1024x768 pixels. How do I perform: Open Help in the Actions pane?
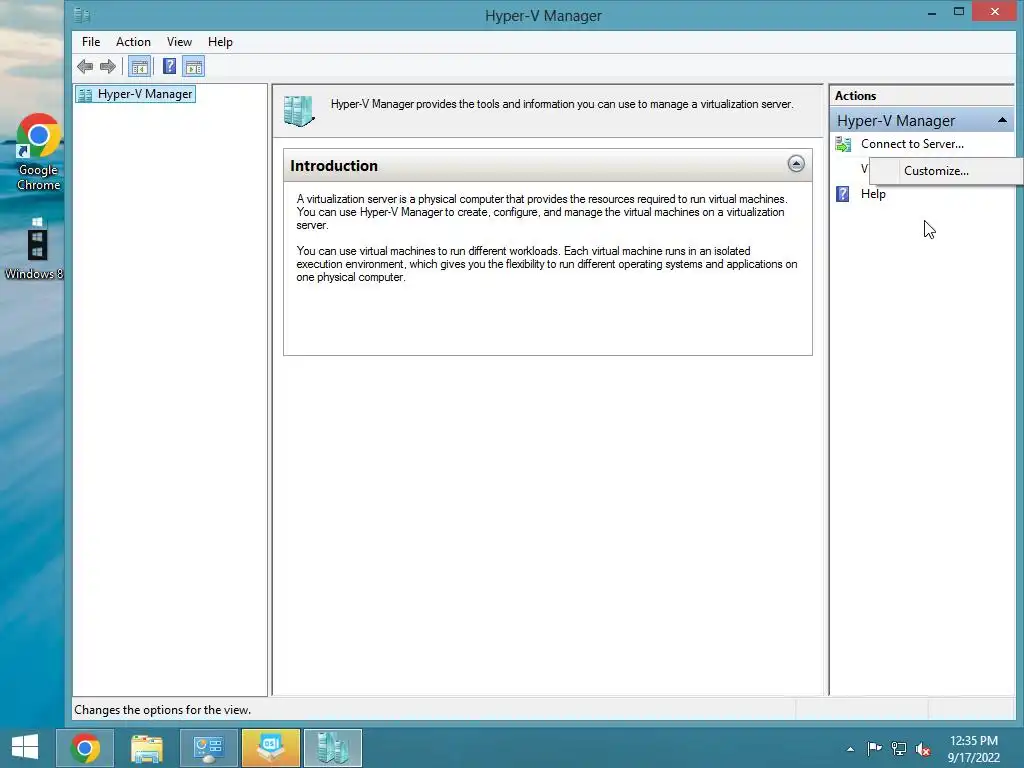872,194
